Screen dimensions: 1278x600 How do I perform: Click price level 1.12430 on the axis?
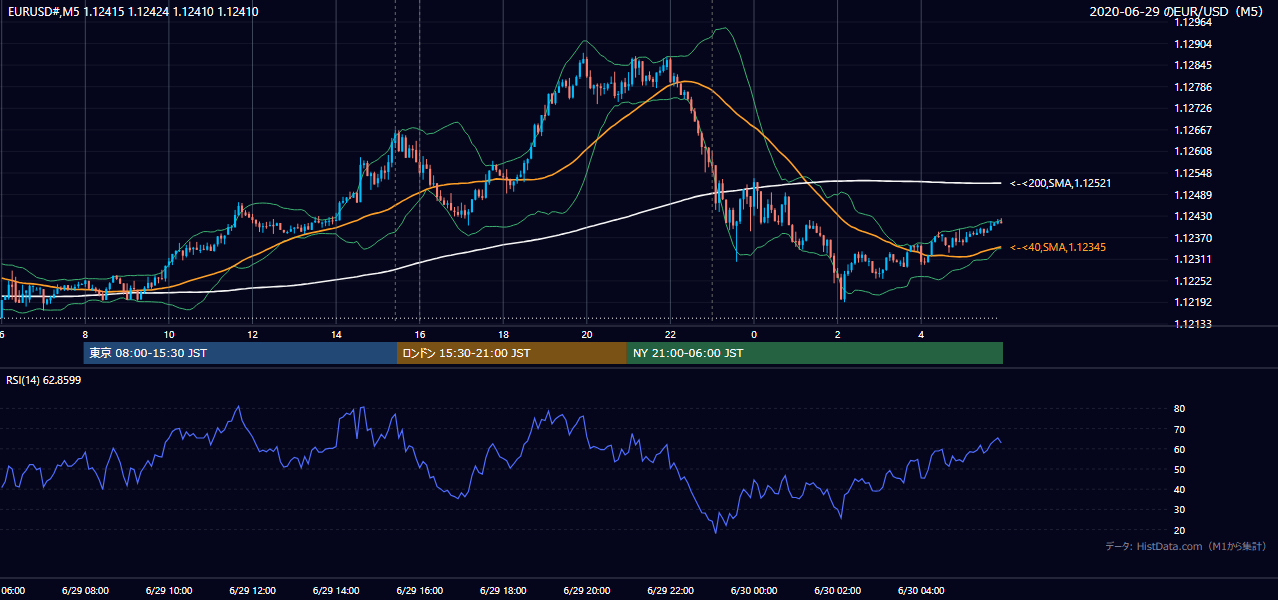point(1192,216)
